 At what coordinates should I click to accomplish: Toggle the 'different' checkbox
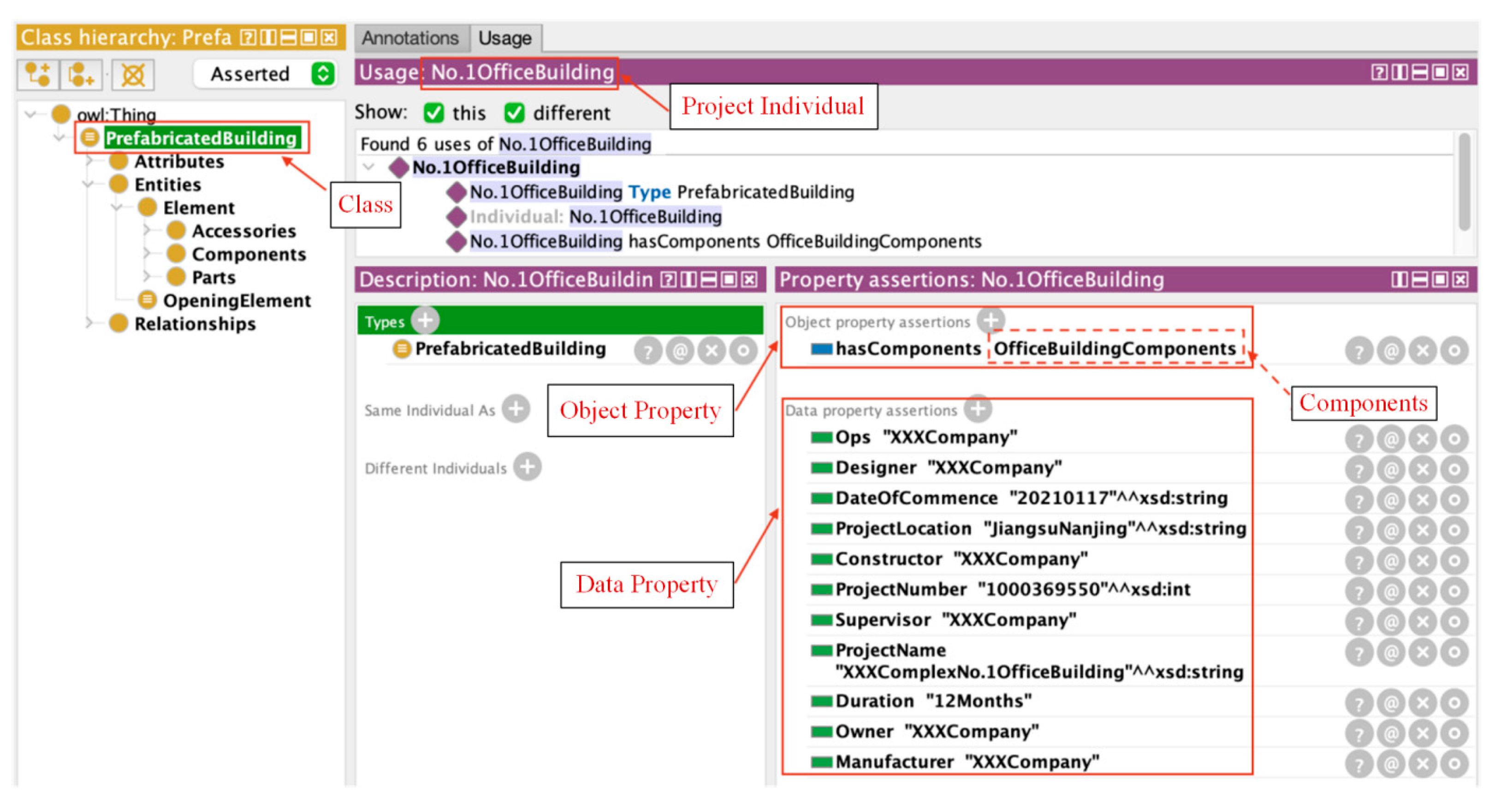[x=514, y=113]
